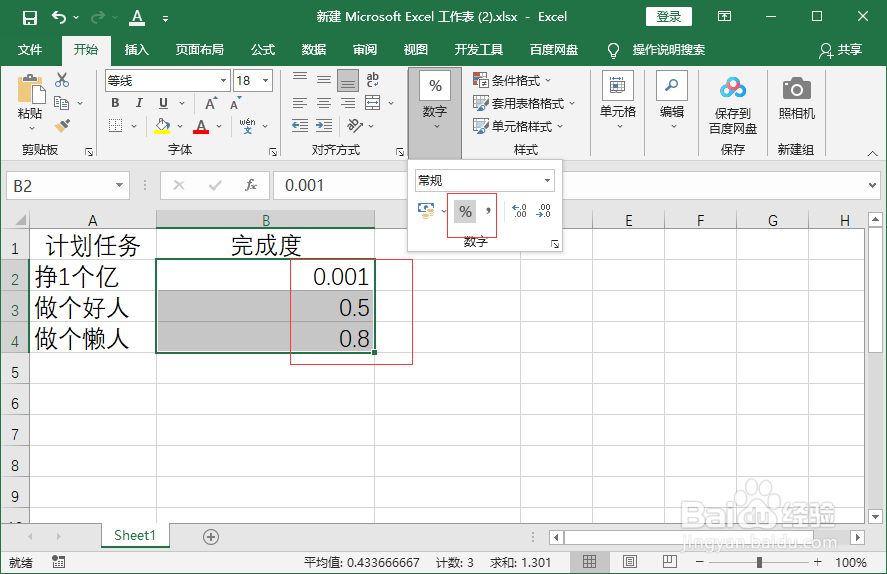
Task: Decrease indent
Action: click(300, 126)
